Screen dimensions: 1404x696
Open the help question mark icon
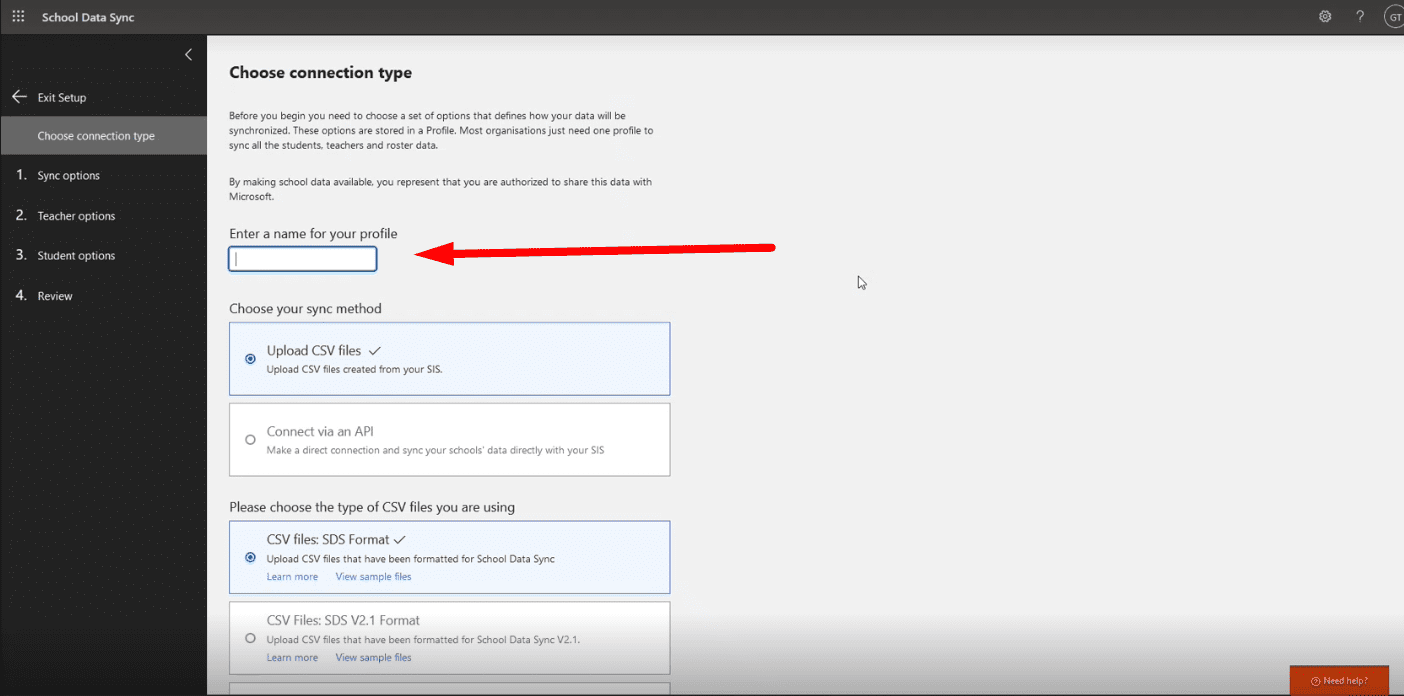point(1360,17)
